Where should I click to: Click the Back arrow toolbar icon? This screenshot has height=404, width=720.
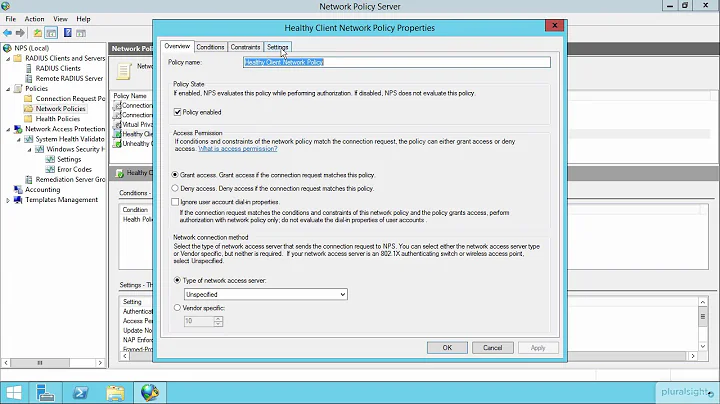8,33
